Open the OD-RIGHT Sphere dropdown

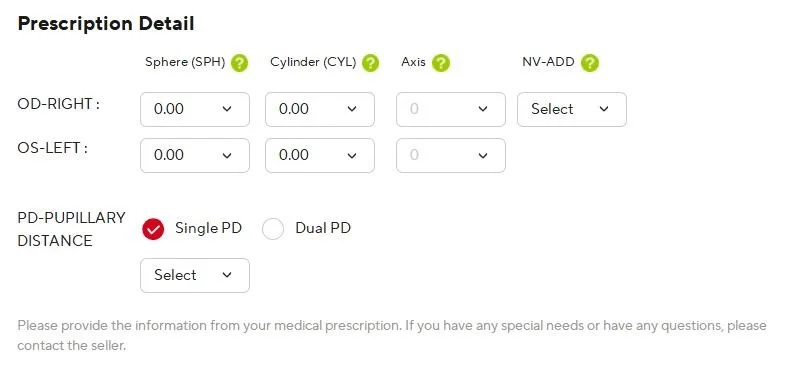195,109
